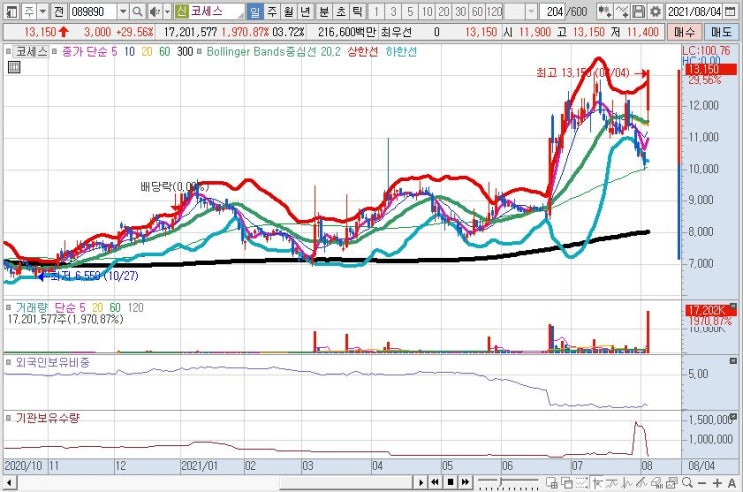Select the 30 interval button
This screenshot has width=743, height=492.
click(461, 11)
